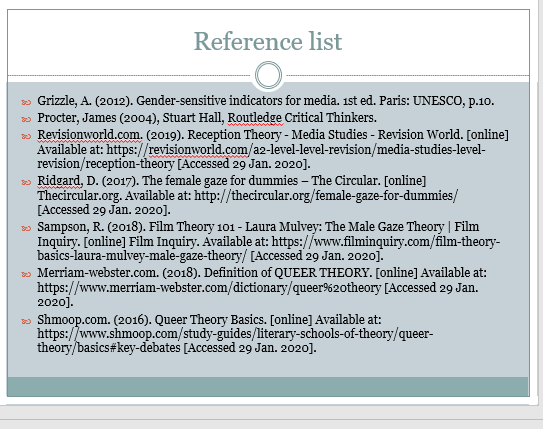Click "revision/reception-theory [Accessed 29 Jan. 2020]." line
This screenshot has width=543, height=429.
(x=174, y=163)
